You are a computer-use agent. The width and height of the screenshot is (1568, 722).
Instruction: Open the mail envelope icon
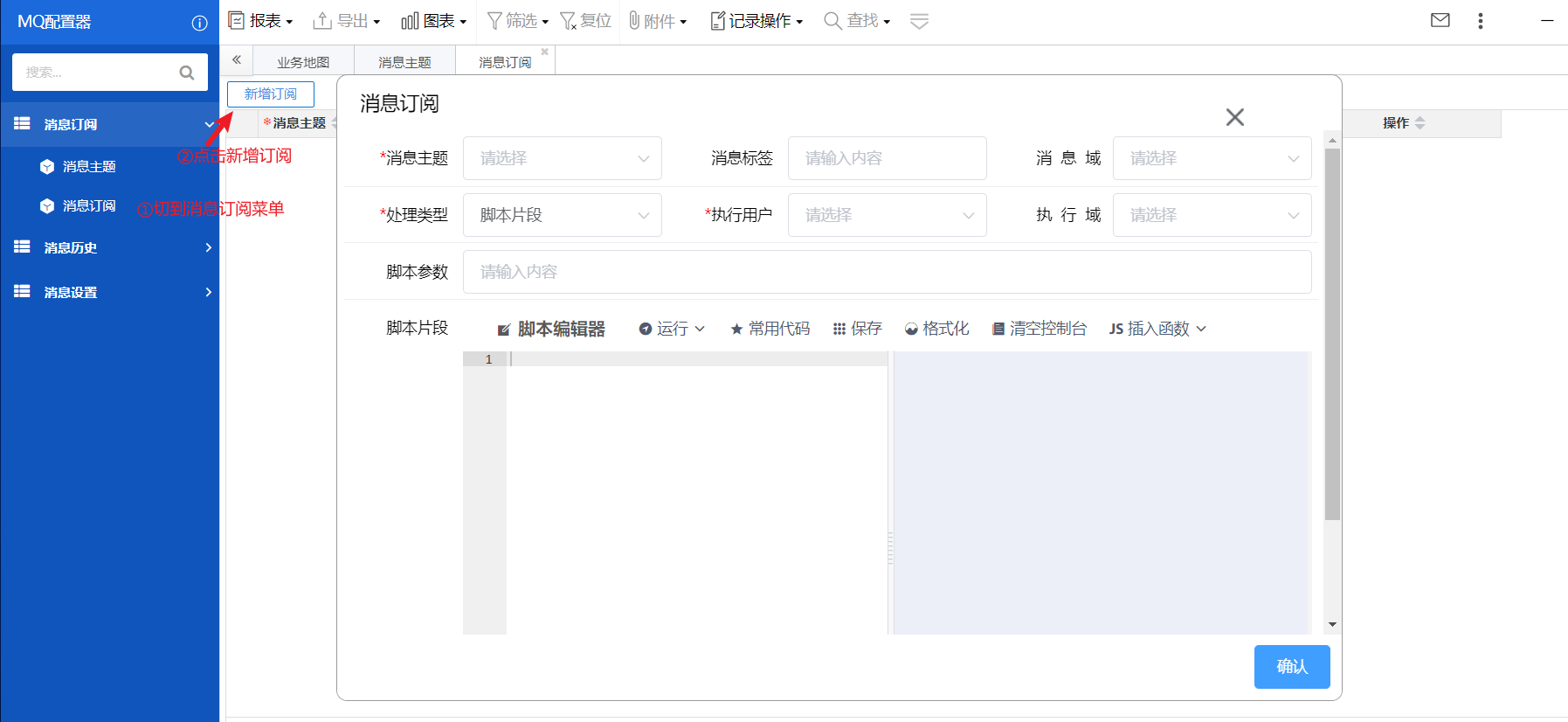click(1440, 20)
